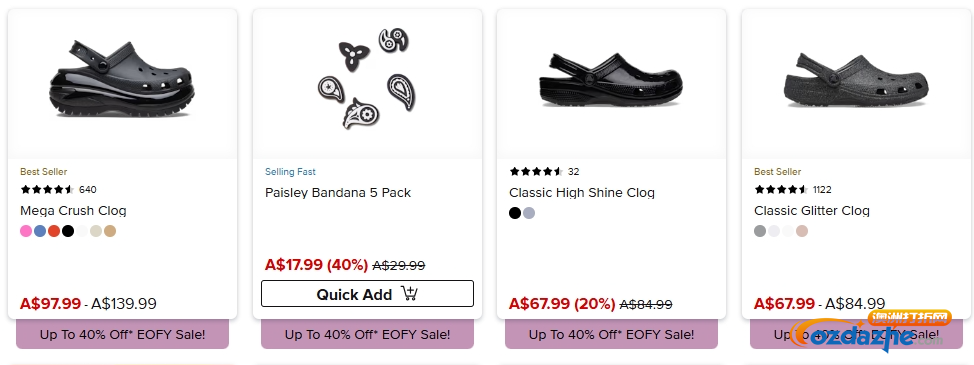Click the Quick Add button
The width and height of the screenshot is (974, 365).
[x=367, y=294]
